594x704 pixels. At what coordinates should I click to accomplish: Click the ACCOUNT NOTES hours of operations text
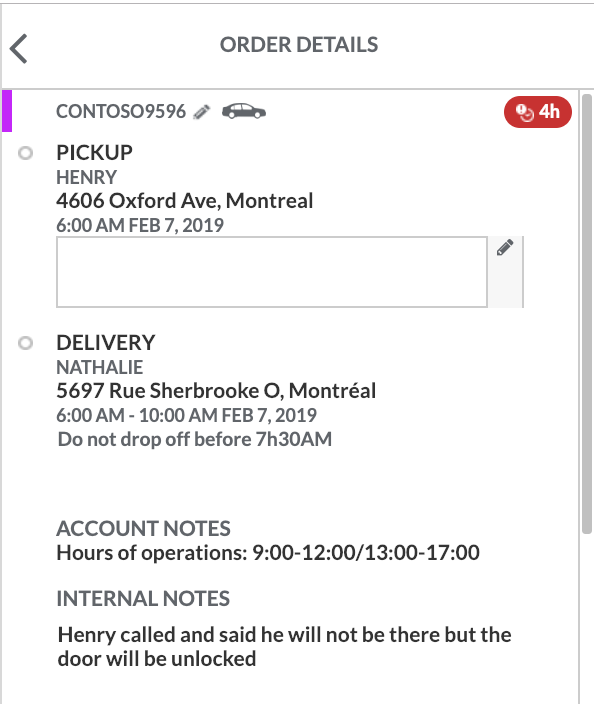268,553
